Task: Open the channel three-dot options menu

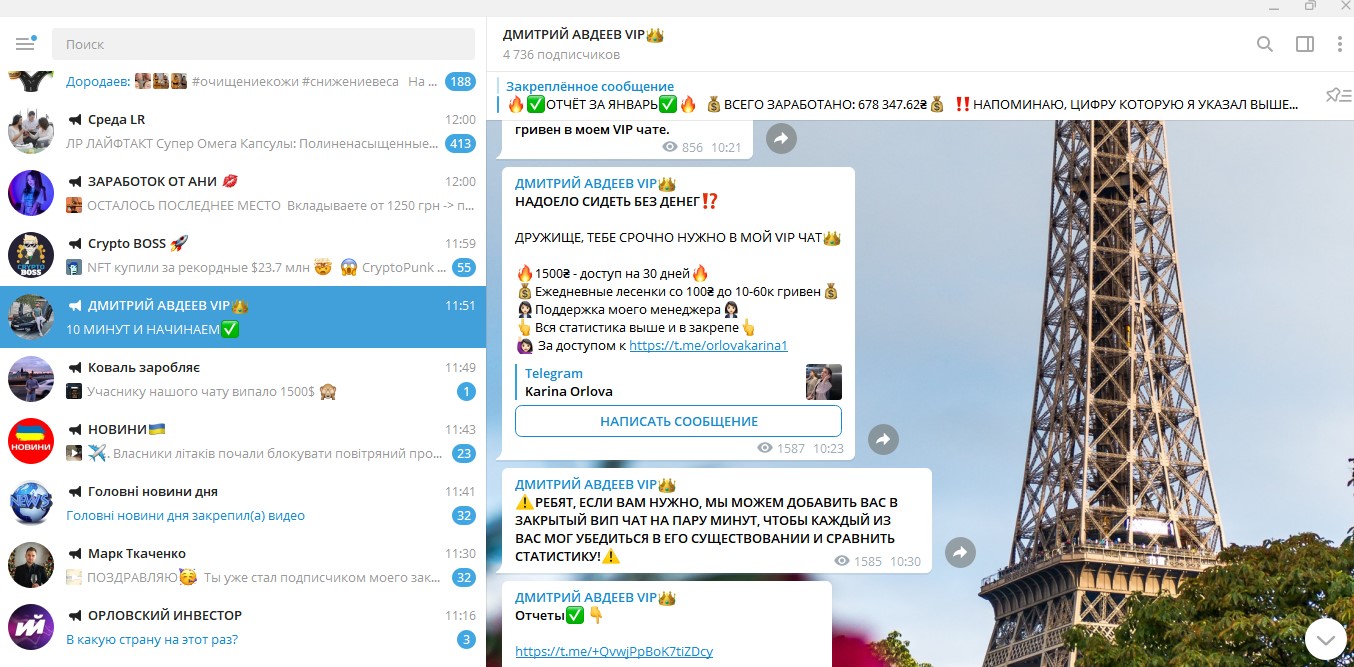Action: 1340,44
